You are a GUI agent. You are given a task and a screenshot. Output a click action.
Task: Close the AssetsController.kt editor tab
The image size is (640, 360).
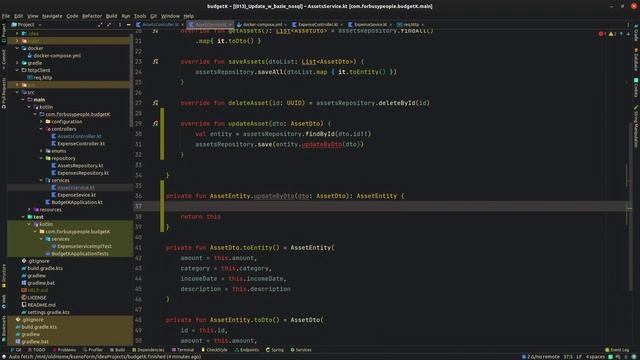pos(182,25)
